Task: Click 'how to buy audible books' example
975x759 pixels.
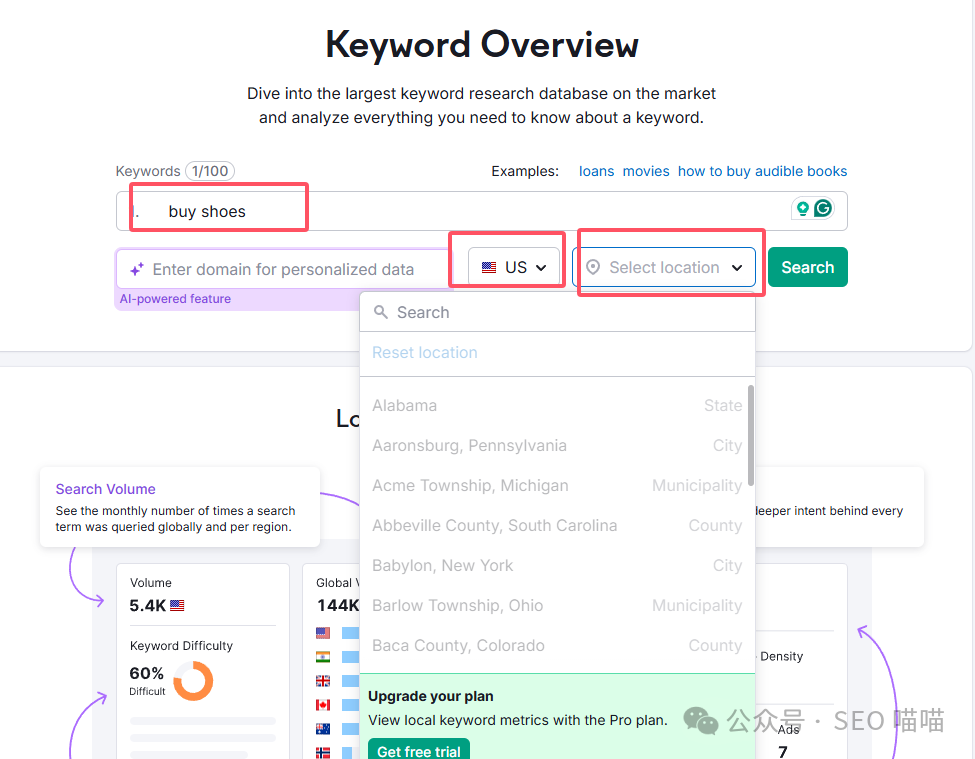Action: [x=762, y=171]
